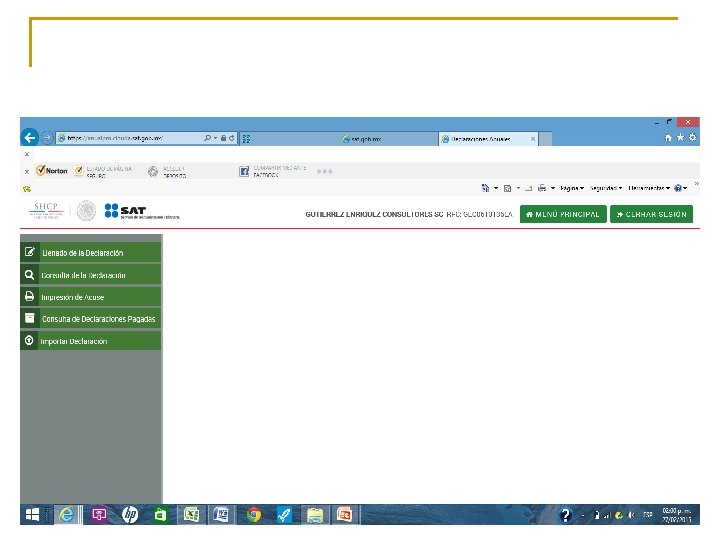Focus the sat.gob.mx address bar
The width and height of the screenshot is (720, 540).
pyautogui.click(x=131, y=138)
